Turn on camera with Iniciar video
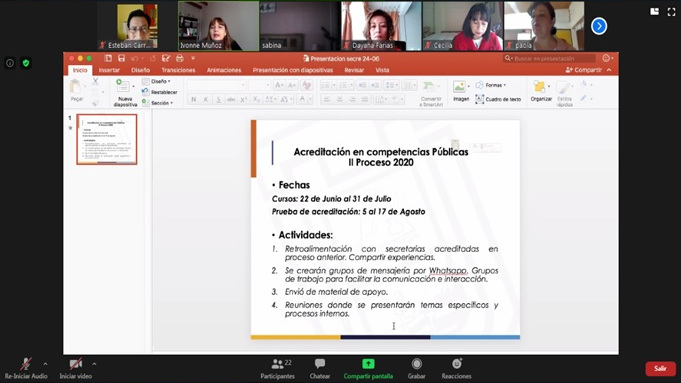 [76, 364]
